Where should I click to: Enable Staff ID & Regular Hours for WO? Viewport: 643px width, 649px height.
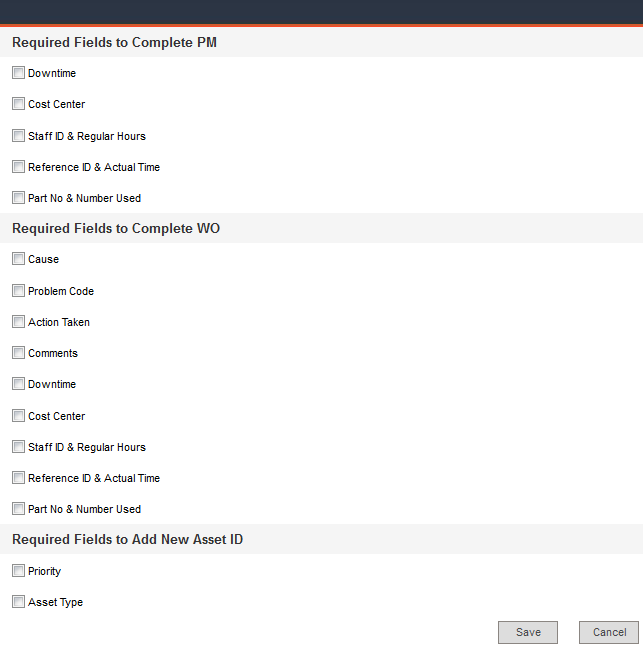(18, 447)
